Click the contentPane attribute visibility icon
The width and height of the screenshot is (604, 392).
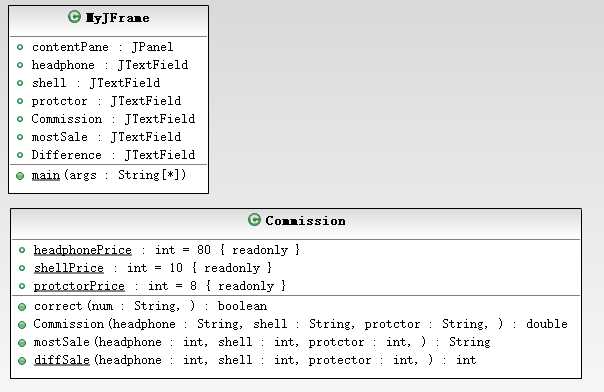point(20,47)
